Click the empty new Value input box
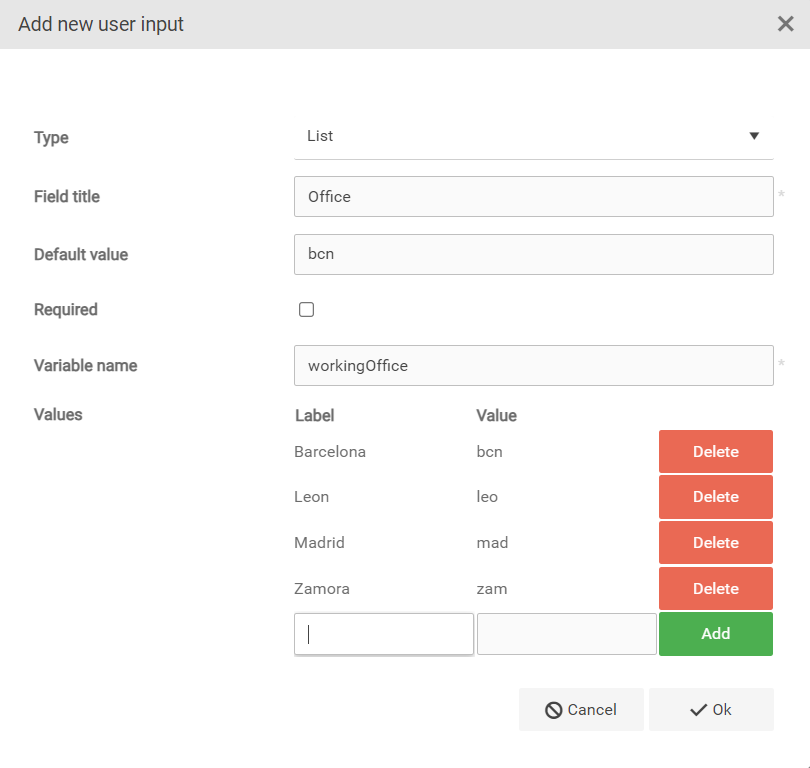Image resolution: width=810 pixels, height=768 pixels. coord(566,634)
